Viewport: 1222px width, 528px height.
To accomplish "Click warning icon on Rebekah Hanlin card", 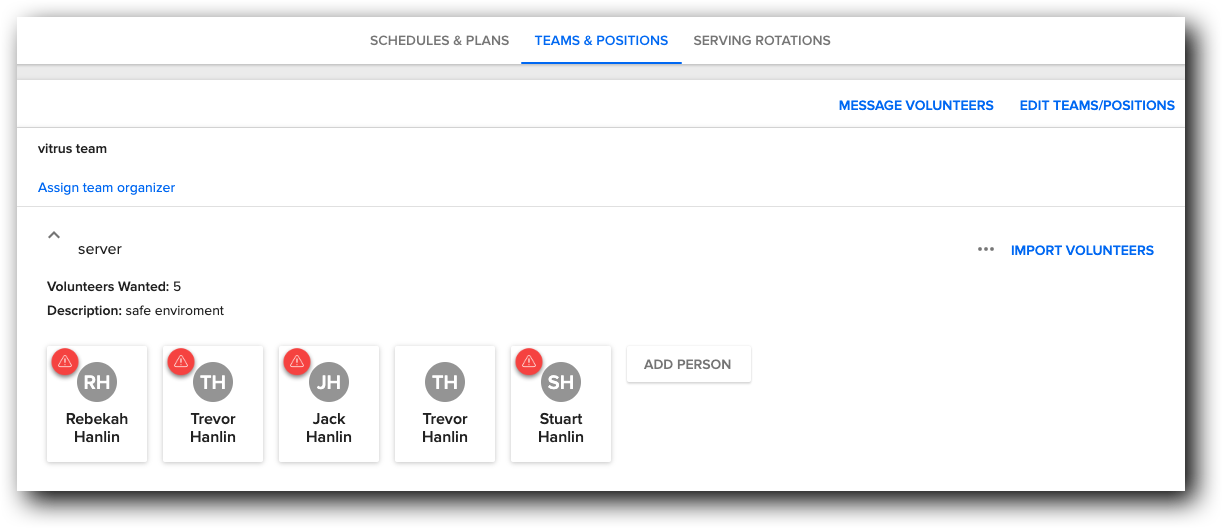I will (64, 361).
